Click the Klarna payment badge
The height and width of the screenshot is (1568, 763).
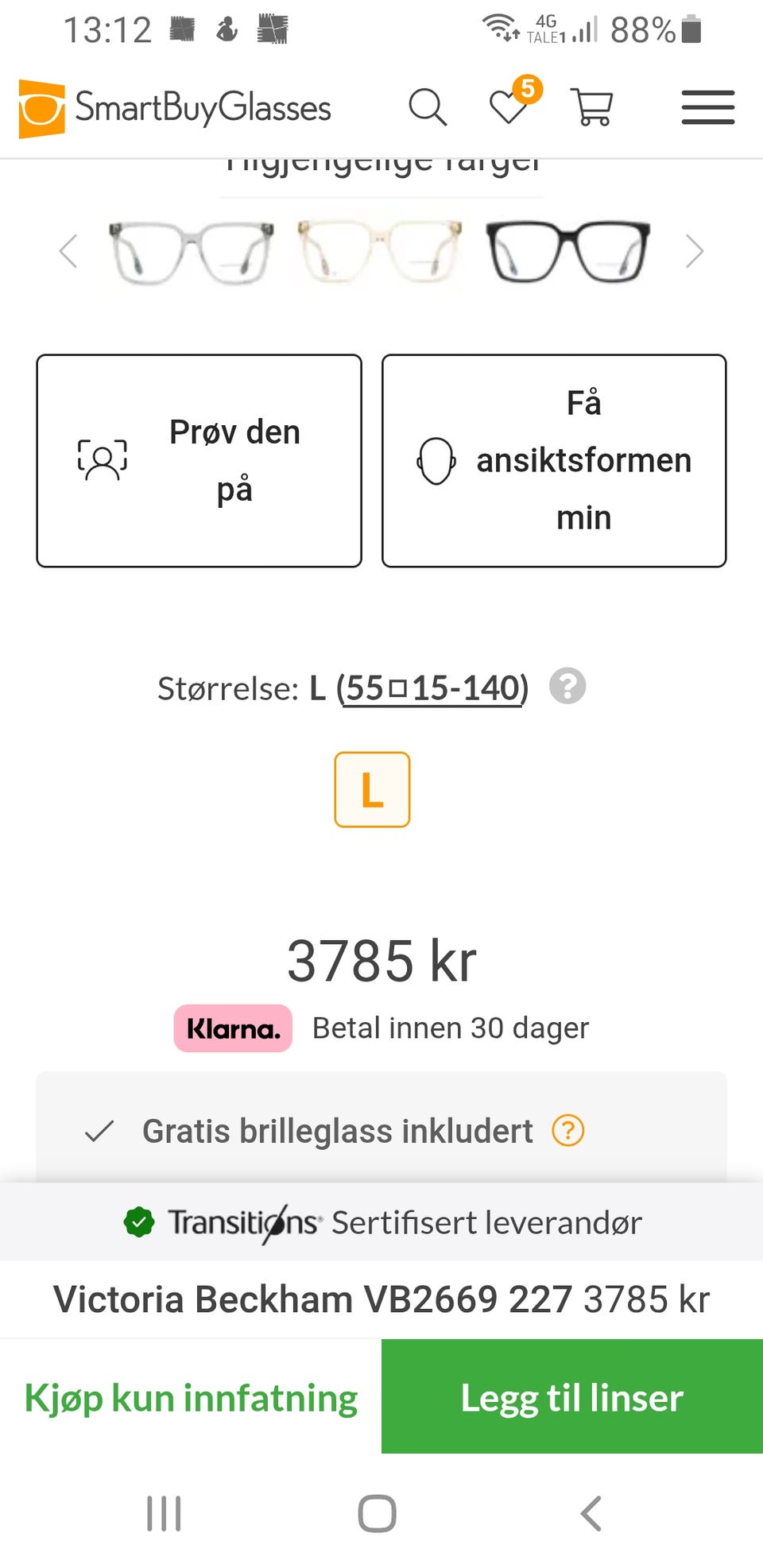233,1029
